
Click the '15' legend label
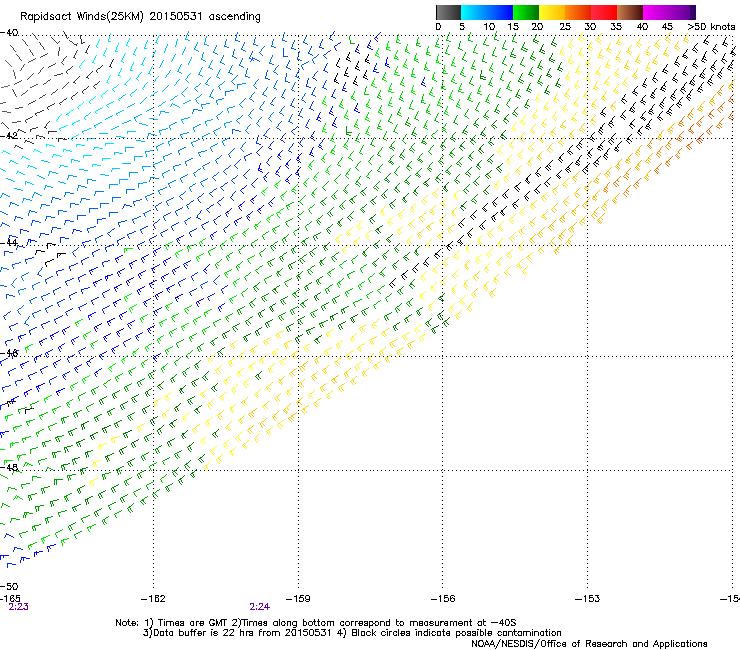(x=513, y=27)
